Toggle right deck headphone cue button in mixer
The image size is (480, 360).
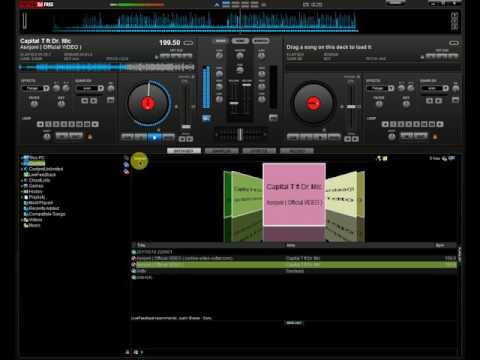[x=273, y=117]
